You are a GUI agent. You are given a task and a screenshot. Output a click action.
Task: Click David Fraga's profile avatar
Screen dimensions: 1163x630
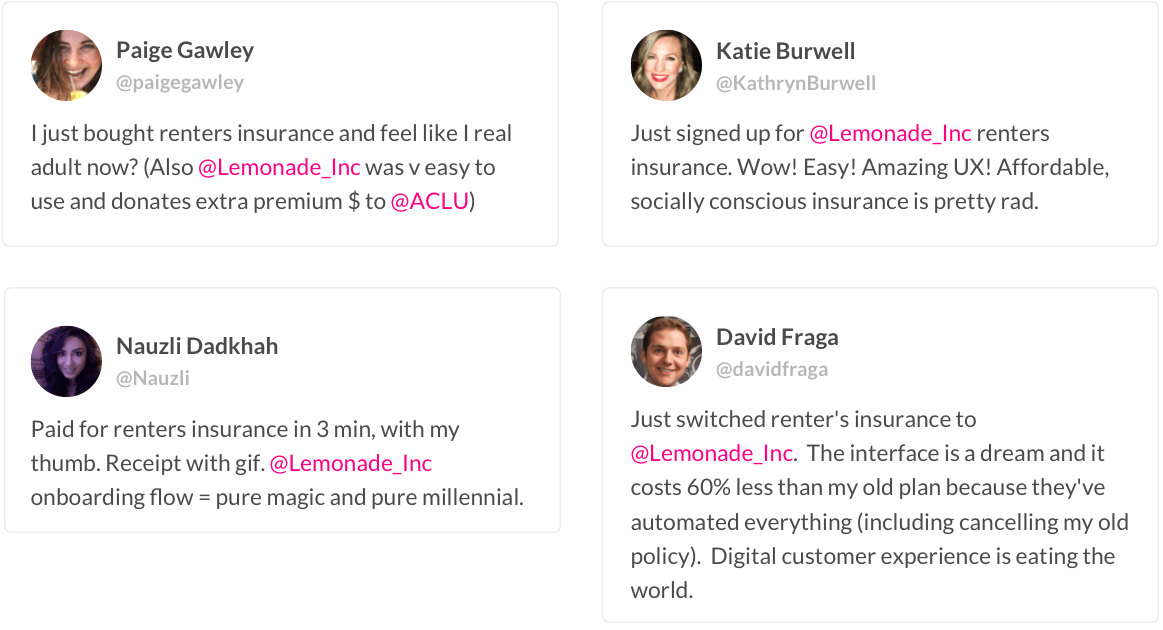click(x=666, y=352)
